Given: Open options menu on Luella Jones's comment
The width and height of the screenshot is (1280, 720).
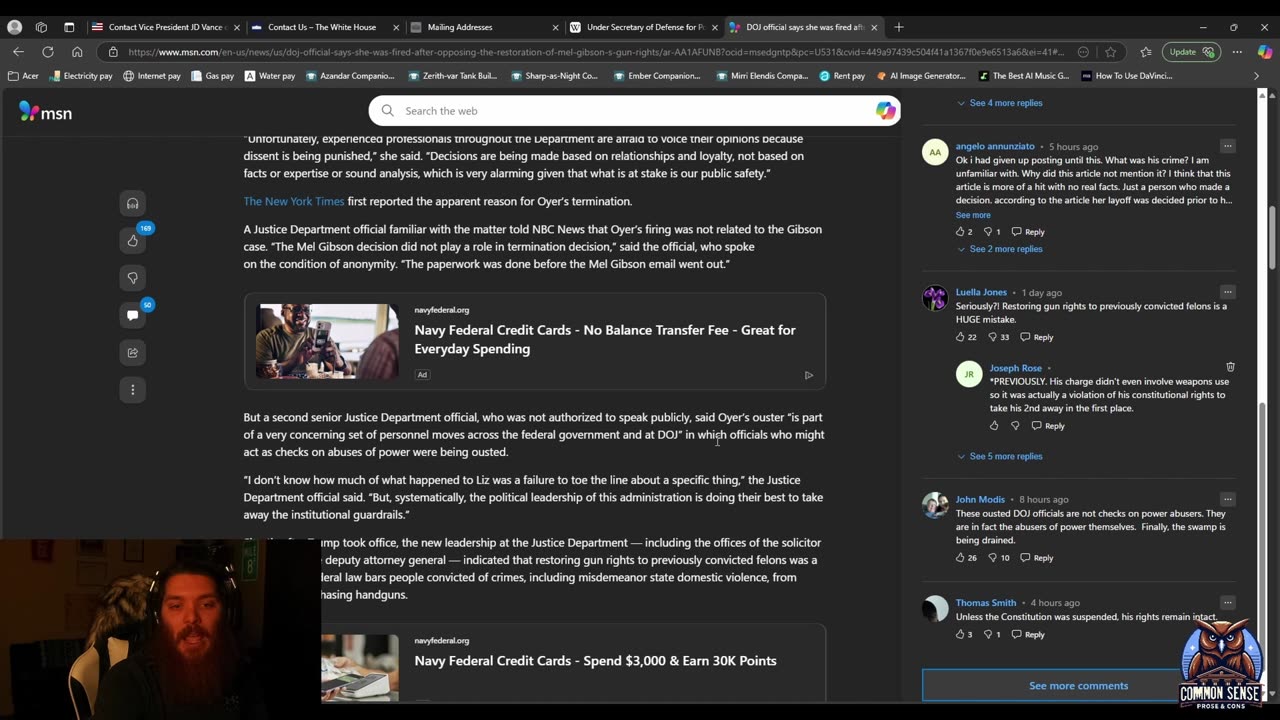Looking at the screenshot, I should pos(1227,292).
